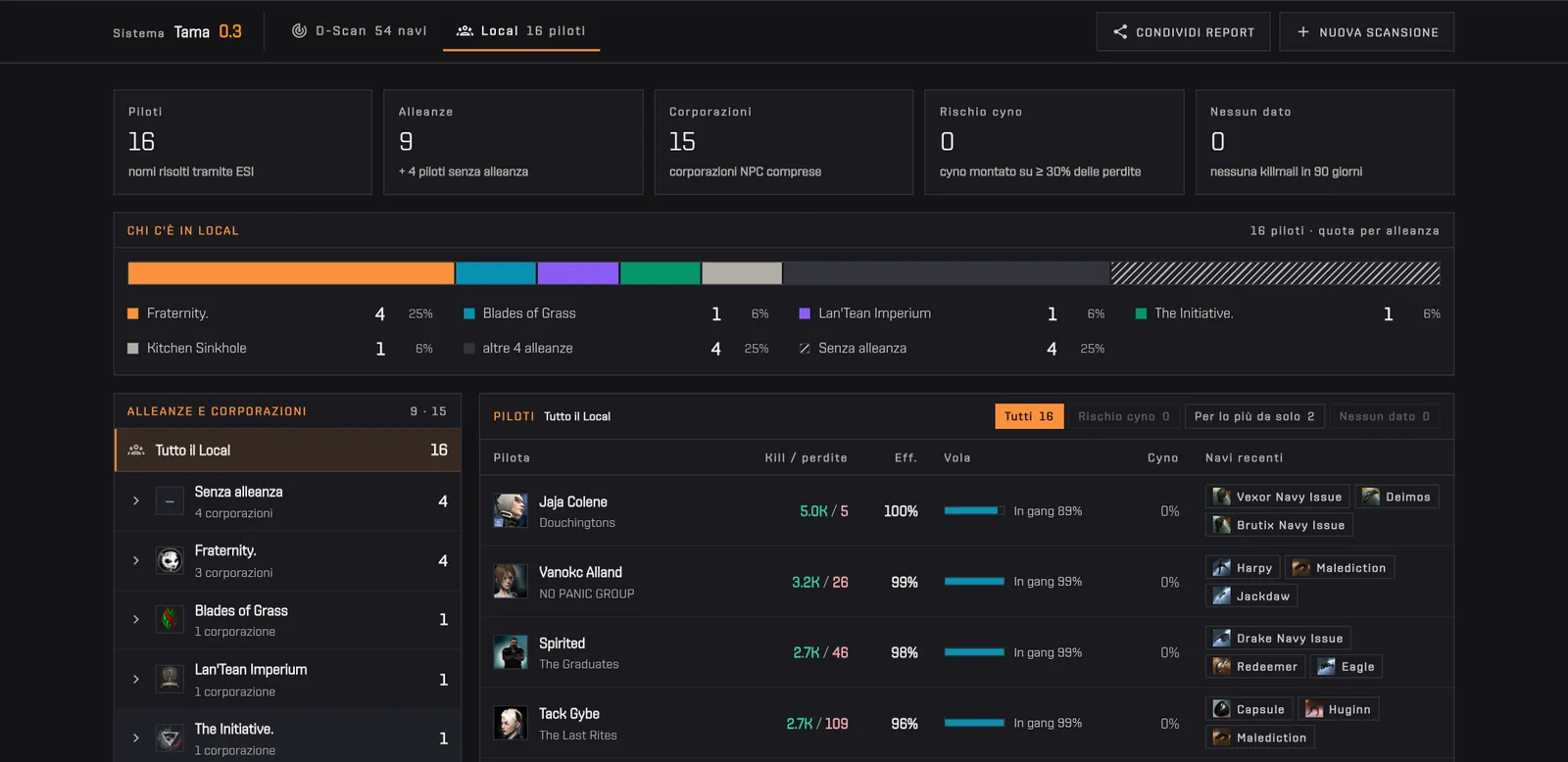Screen dimensions: 1568x762
Task: Expand the Fraternity. alliance row
Action: point(135,560)
